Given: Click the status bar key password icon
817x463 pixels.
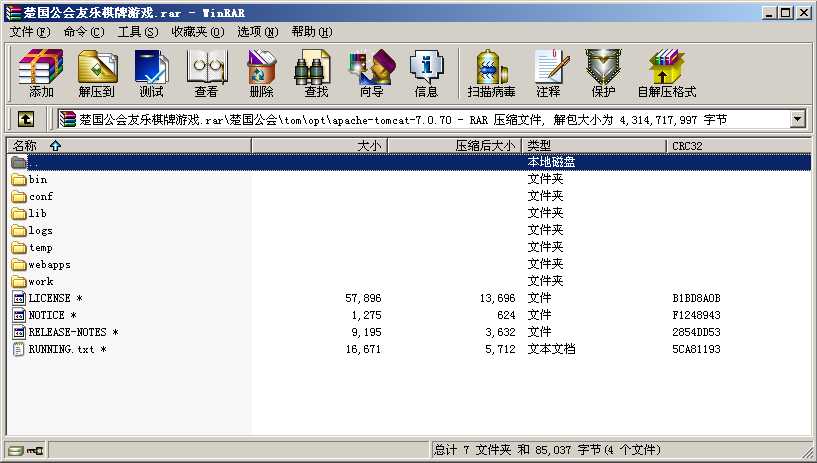Looking at the screenshot, I should (35, 450).
